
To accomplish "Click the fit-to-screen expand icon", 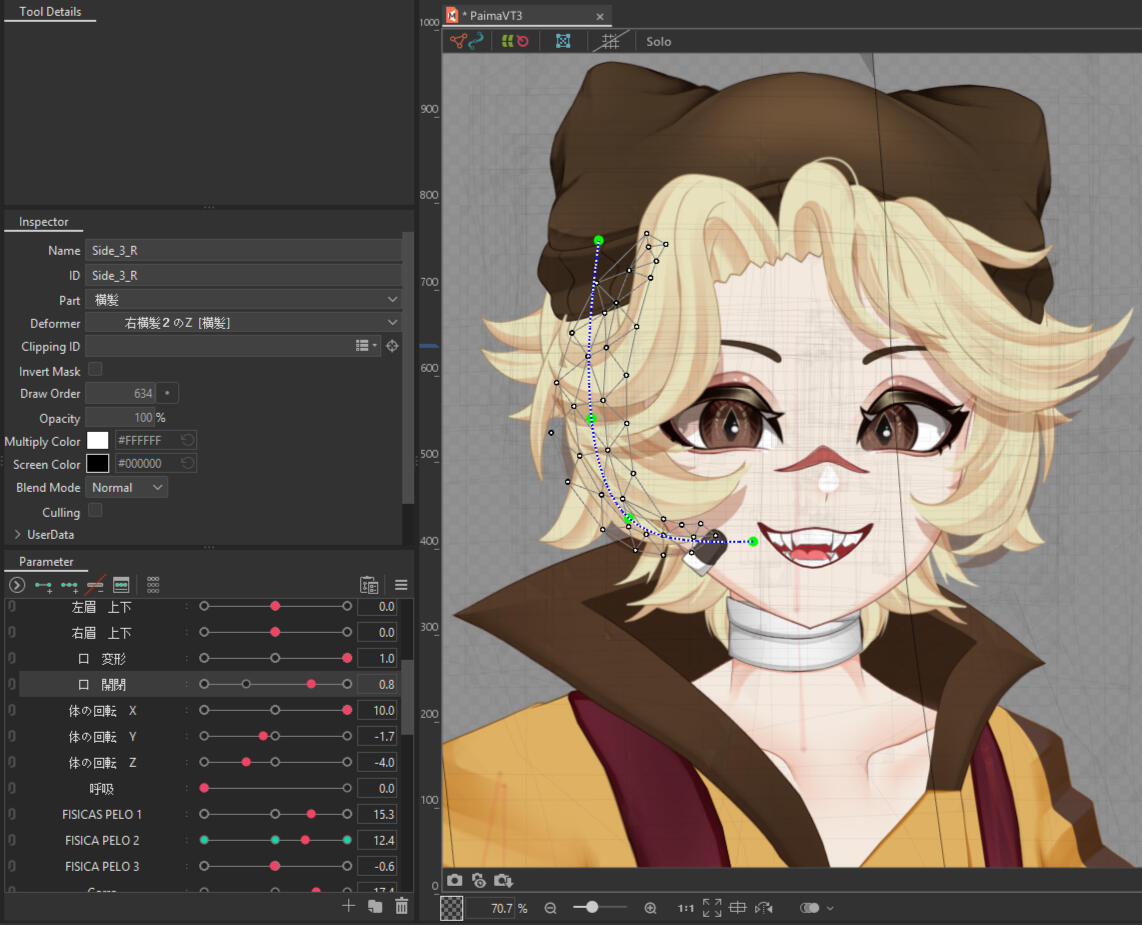I will 712,908.
